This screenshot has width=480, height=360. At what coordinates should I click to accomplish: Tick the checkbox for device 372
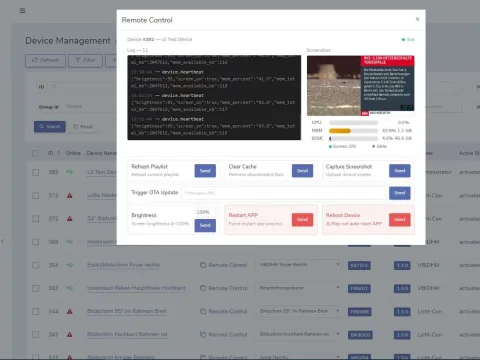coord(35,219)
